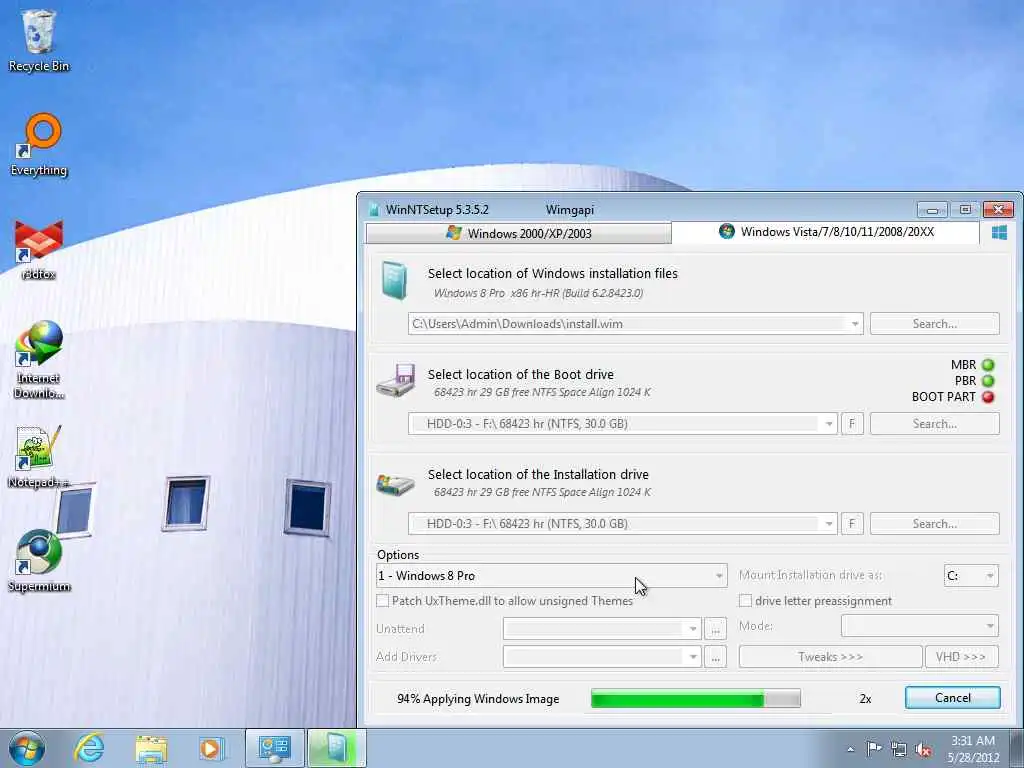Search for the Installation drive location
Viewport: 1024px width, 768px height.
point(935,524)
